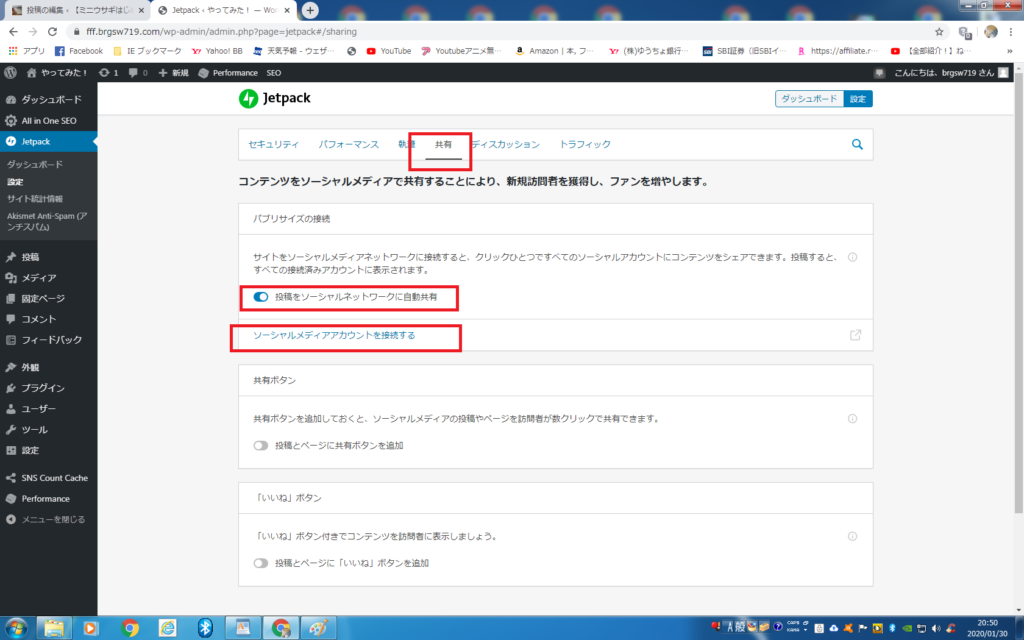Viewport: 1024px width, 640px height.
Task: Click the Jetpack settings search magnifier icon
Action: (857, 144)
